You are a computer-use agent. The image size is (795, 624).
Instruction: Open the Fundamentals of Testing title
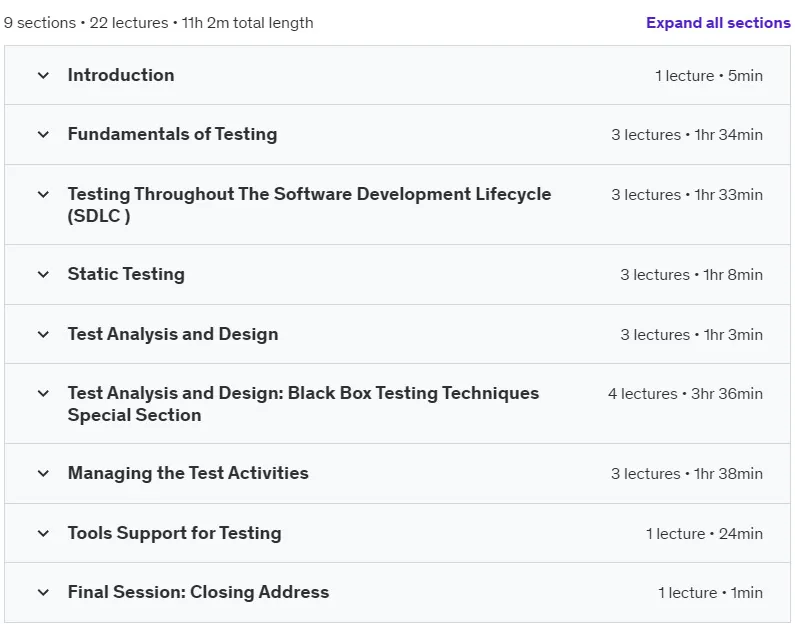point(172,134)
